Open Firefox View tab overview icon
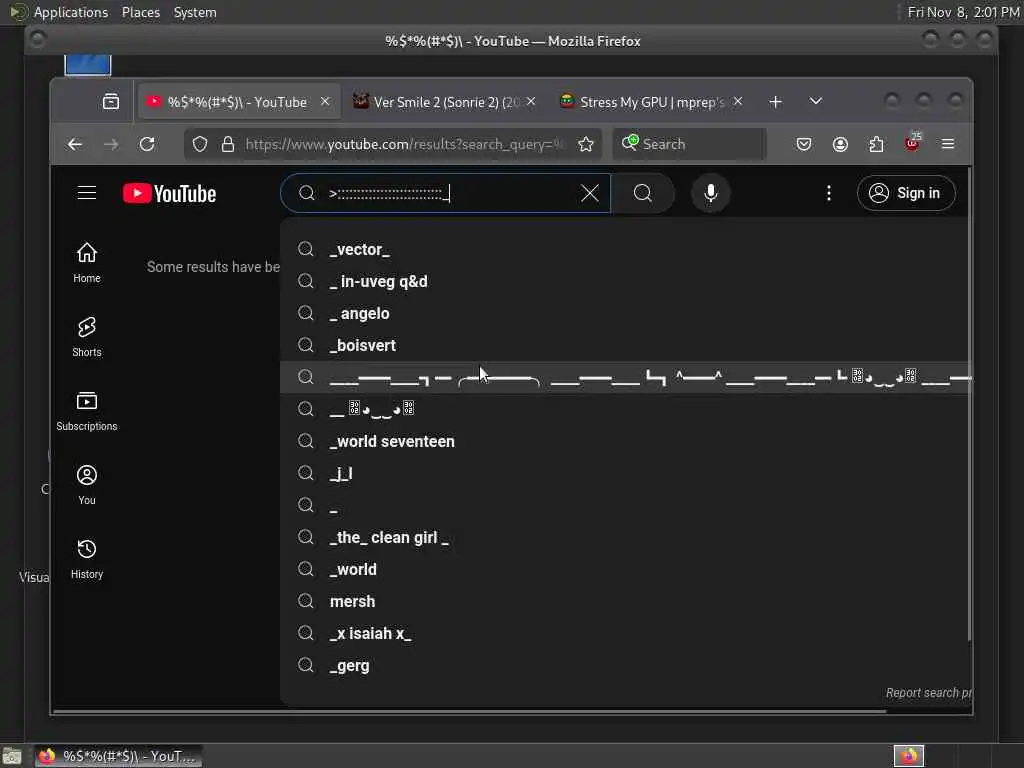This screenshot has height=768, width=1024. pos(111,102)
